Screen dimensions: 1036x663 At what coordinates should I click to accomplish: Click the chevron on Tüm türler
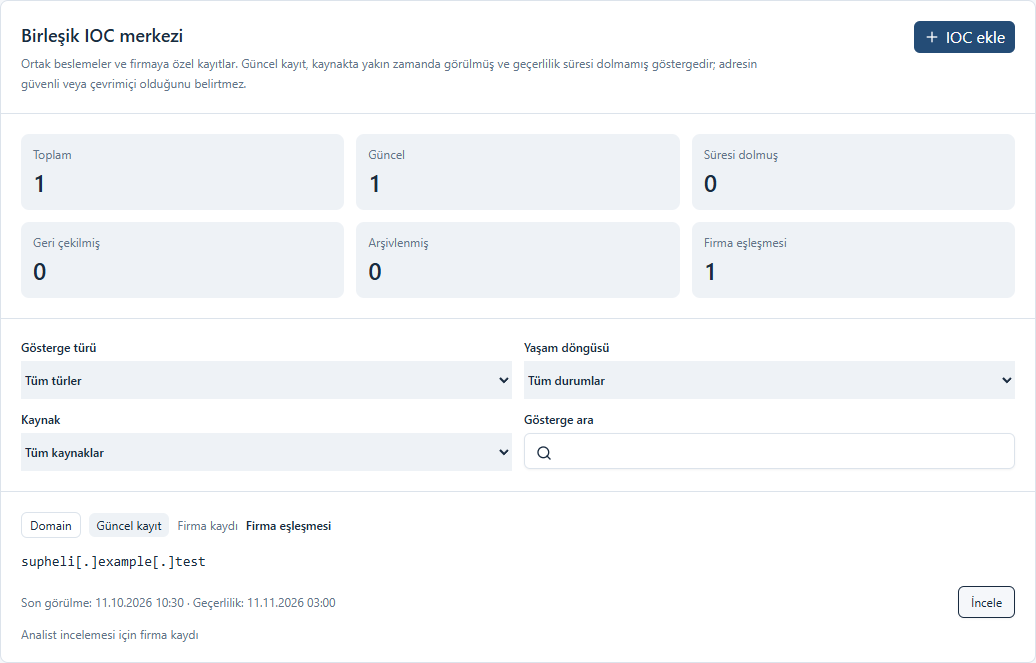pos(503,380)
